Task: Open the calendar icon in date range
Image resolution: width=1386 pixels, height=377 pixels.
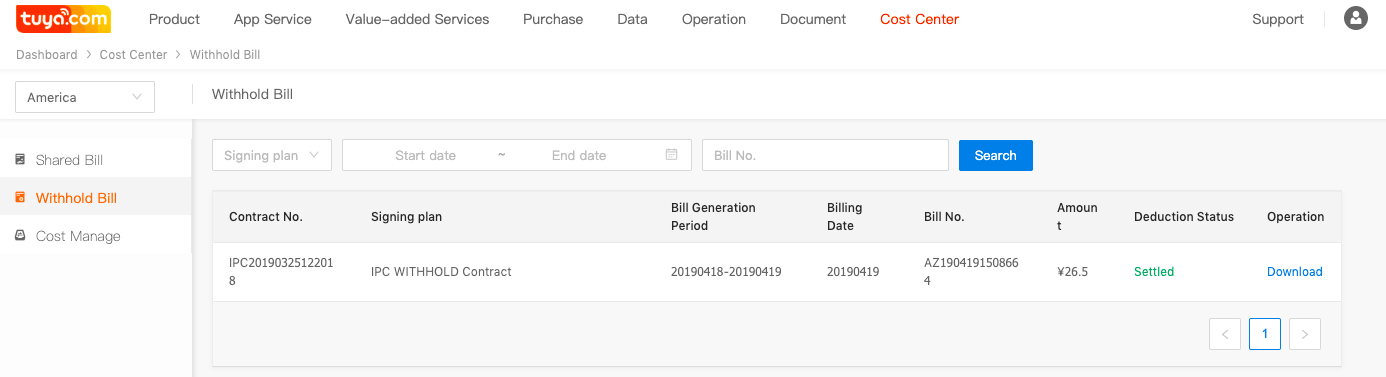Action: [672, 155]
